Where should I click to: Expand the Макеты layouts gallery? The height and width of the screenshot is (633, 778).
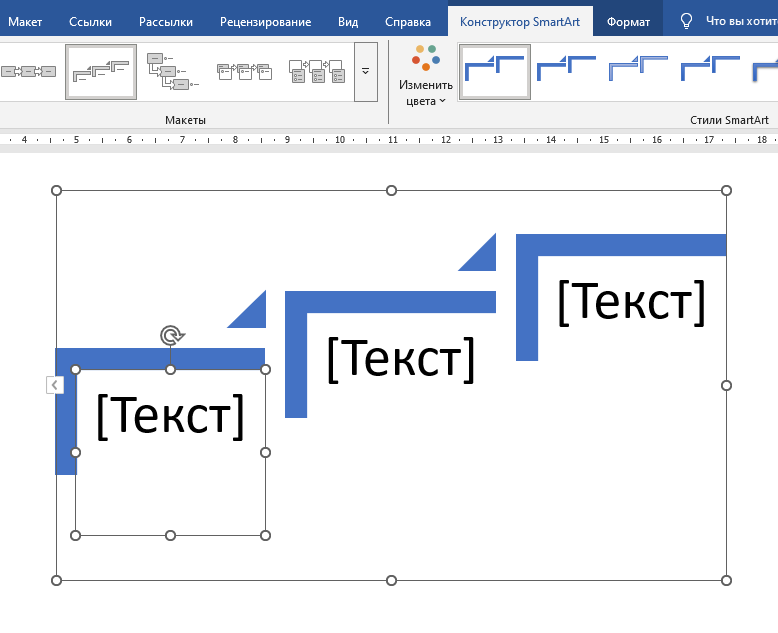coord(365,72)
